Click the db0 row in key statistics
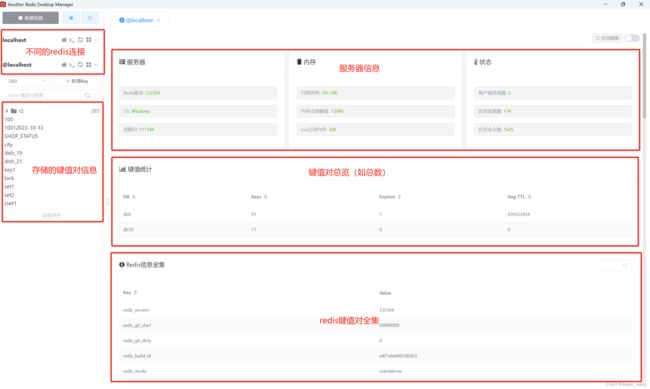 (x=376, y=214)
